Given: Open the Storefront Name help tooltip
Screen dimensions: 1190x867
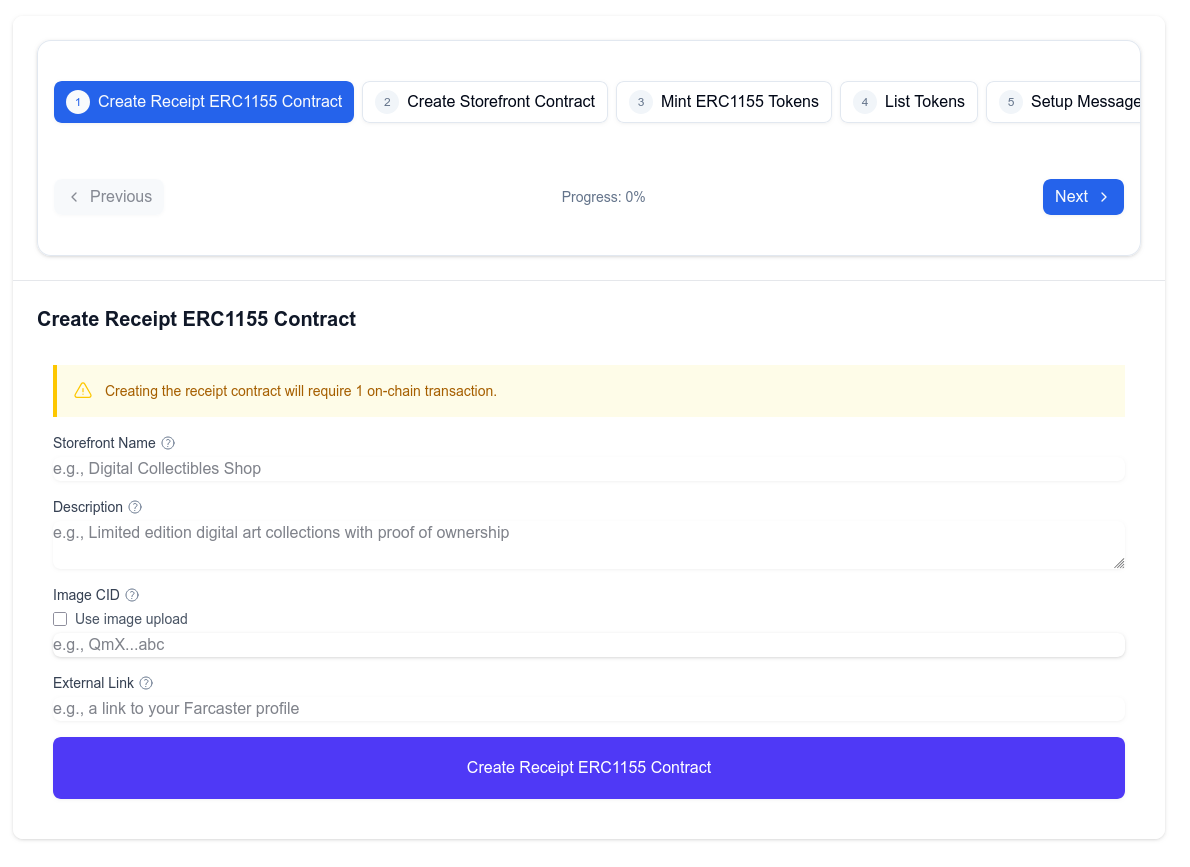Looking at the screenshot, I should [x=167, y=442].
